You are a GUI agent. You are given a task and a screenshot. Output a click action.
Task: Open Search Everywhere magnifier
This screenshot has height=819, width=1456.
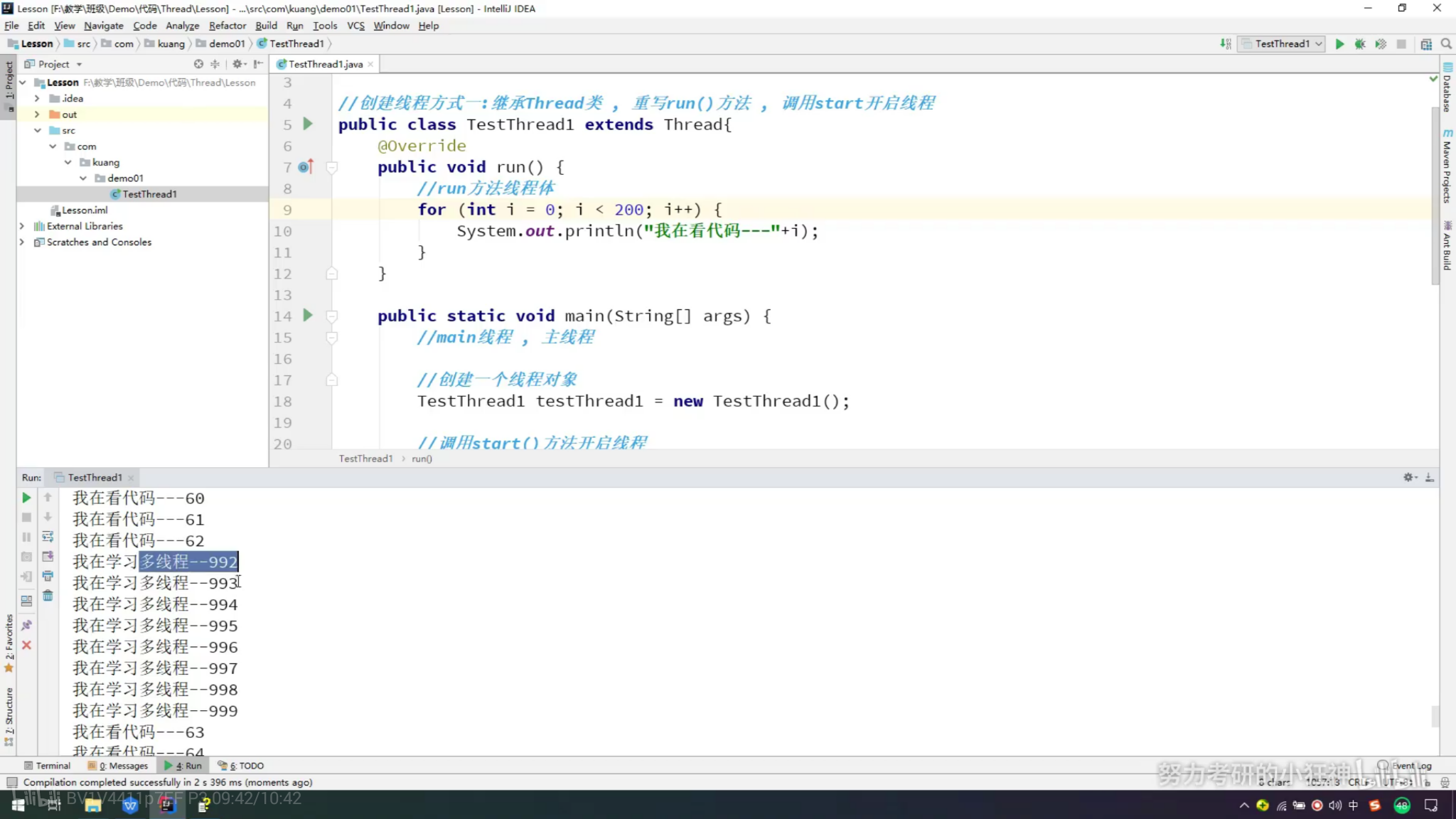point(1446,44)
